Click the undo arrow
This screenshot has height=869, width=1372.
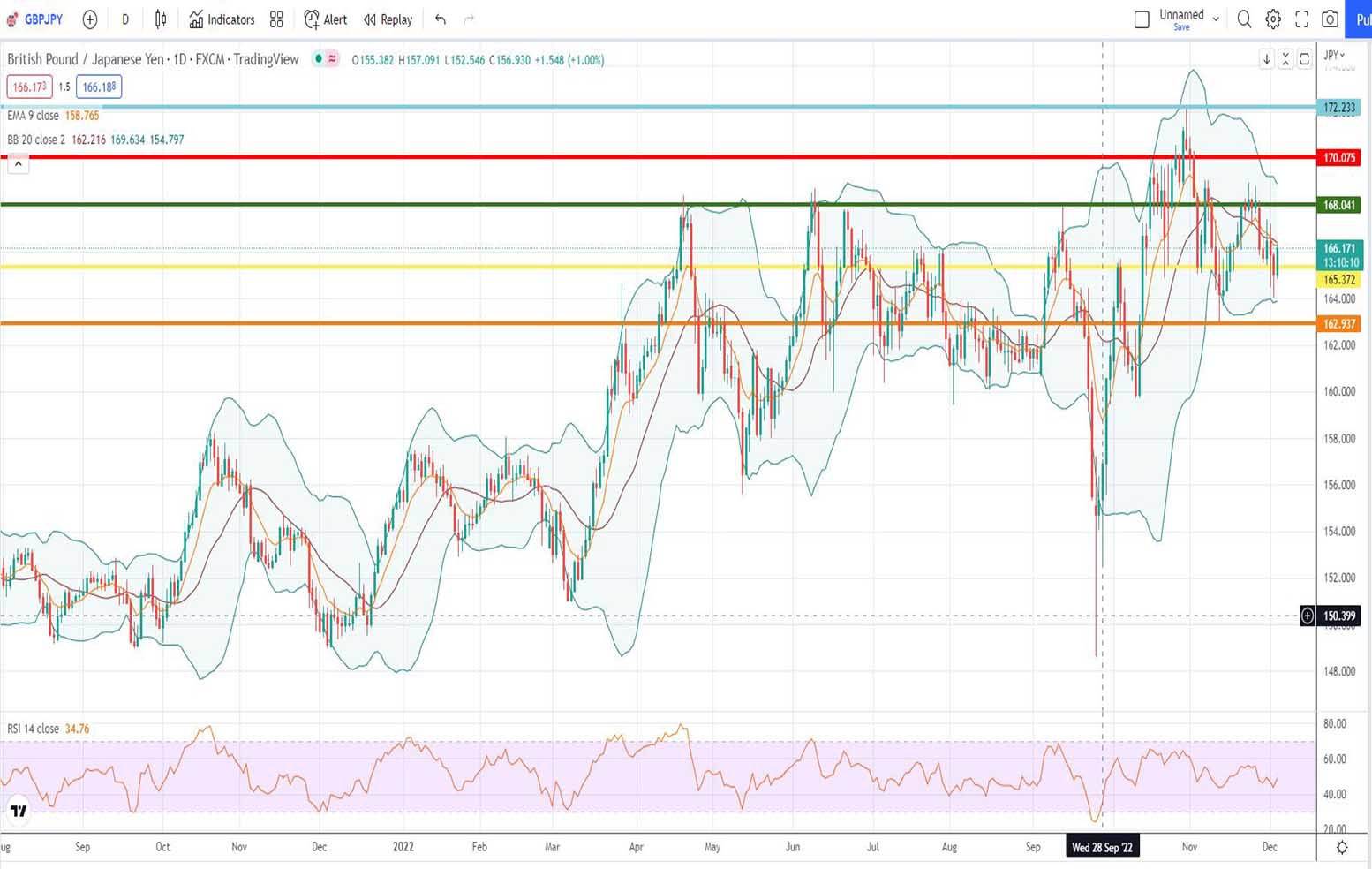(441, 19)
